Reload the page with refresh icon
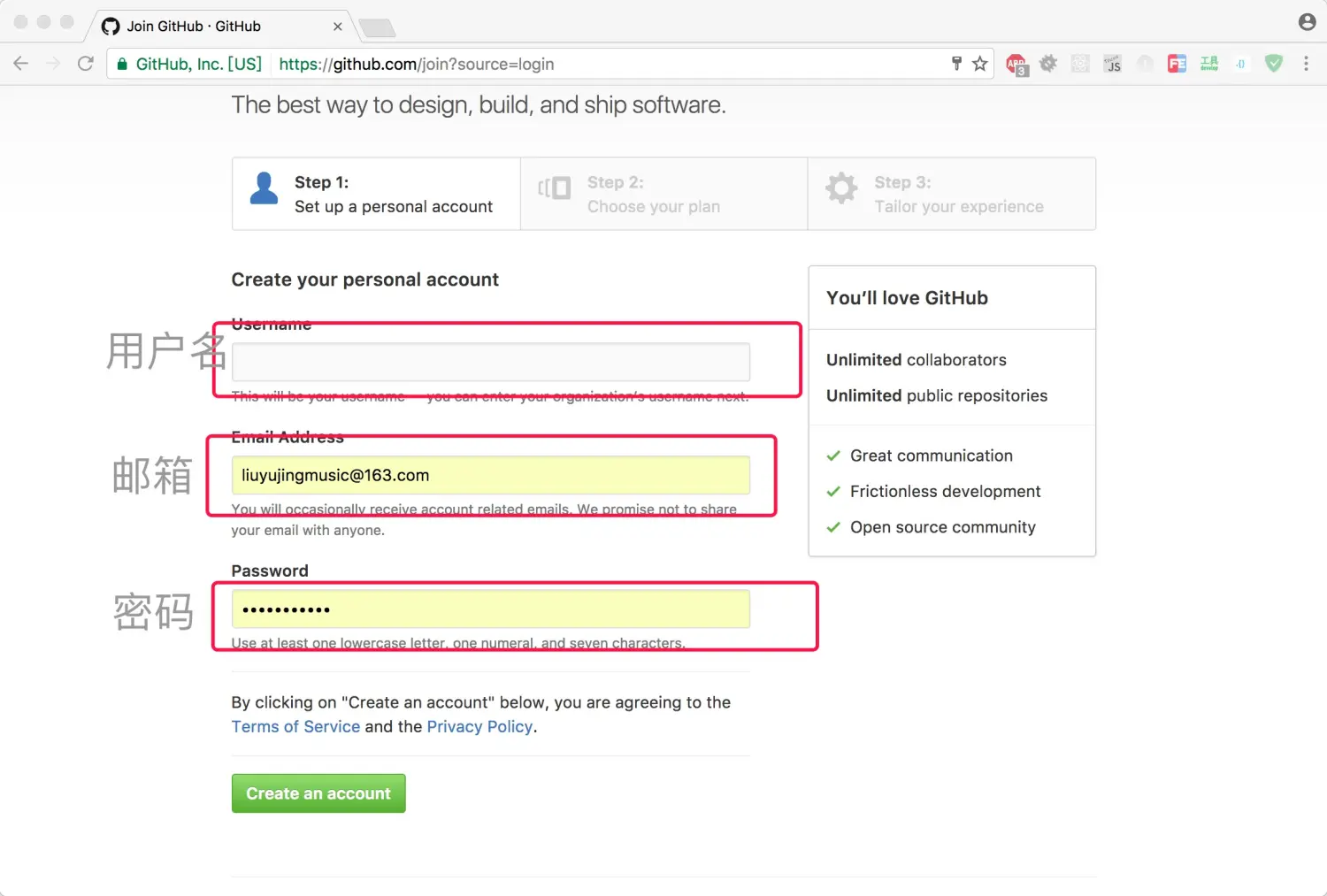This screenshot has width=1327, height=896. 86,64
